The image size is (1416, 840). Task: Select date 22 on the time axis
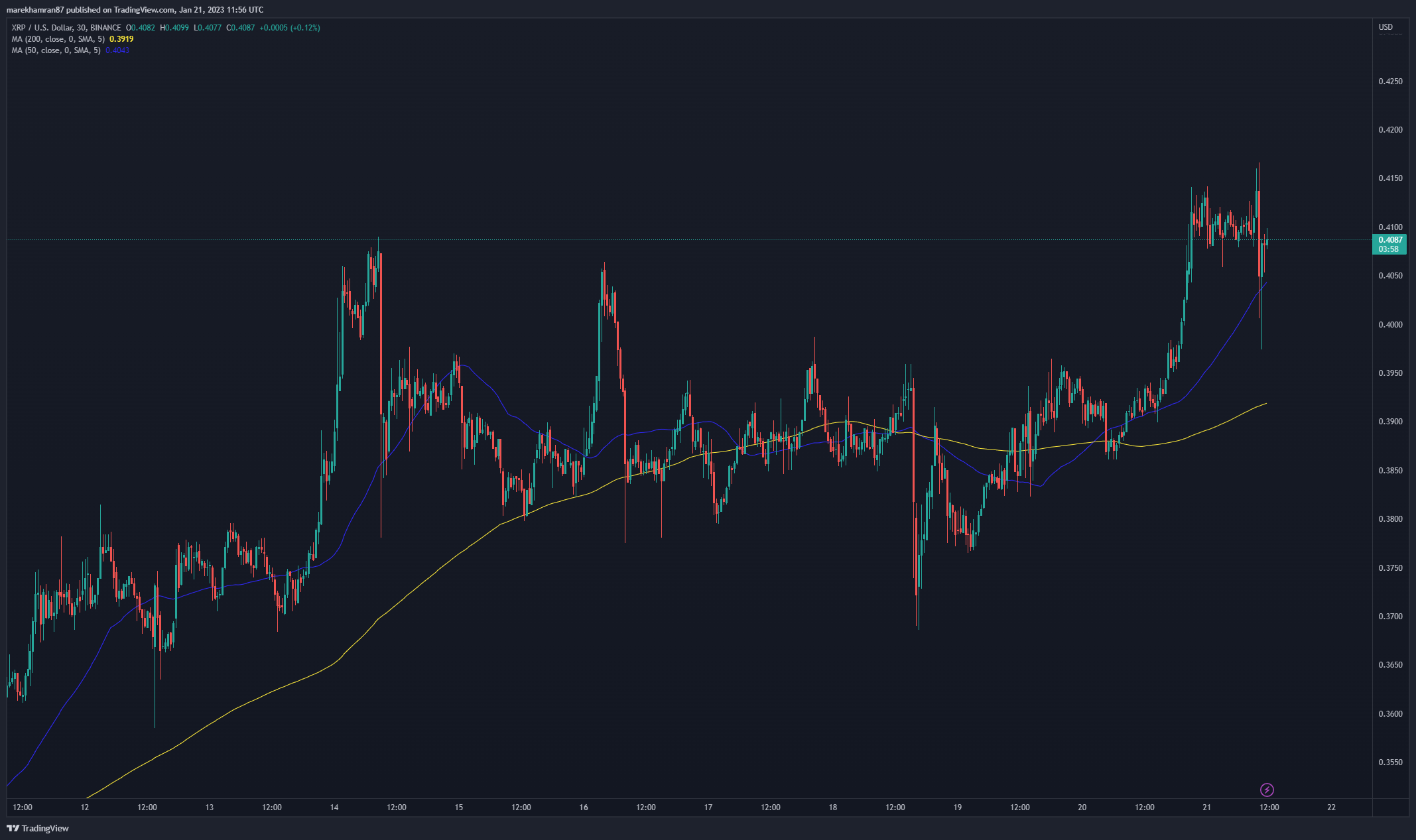[1331, 808]
